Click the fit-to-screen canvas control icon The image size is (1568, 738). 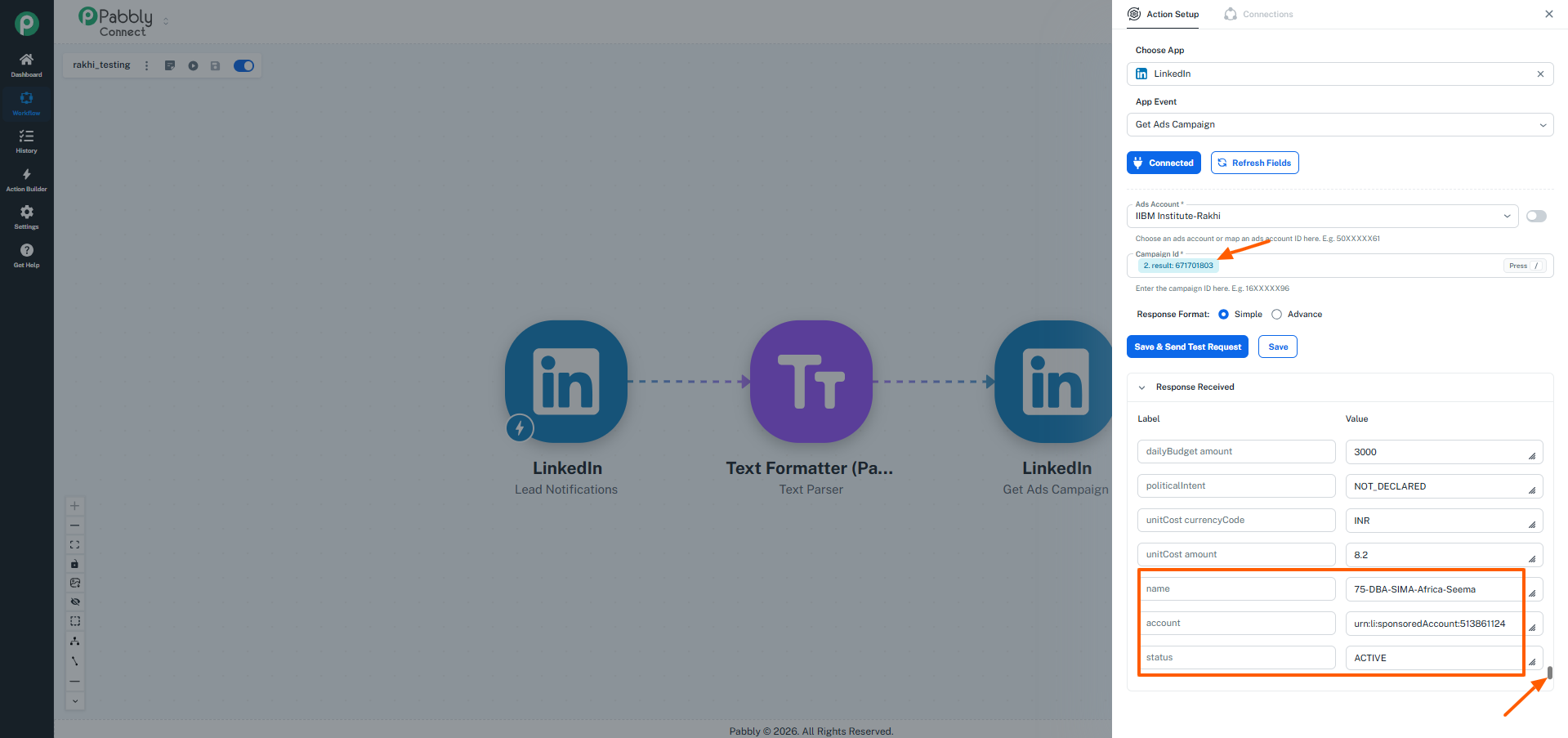pos(75,544)
